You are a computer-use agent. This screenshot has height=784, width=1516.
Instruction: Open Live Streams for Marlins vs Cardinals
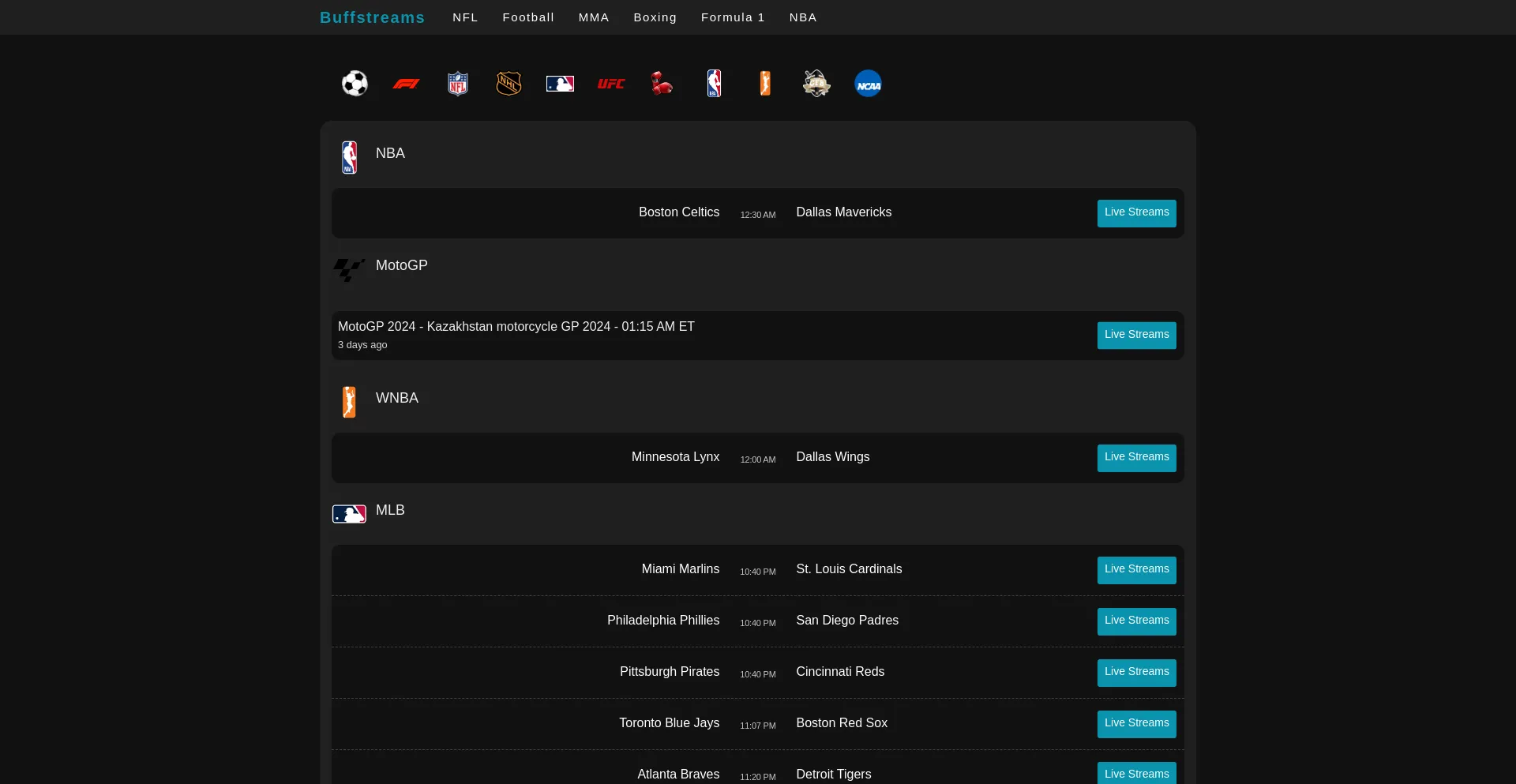tap(1136, 570)
